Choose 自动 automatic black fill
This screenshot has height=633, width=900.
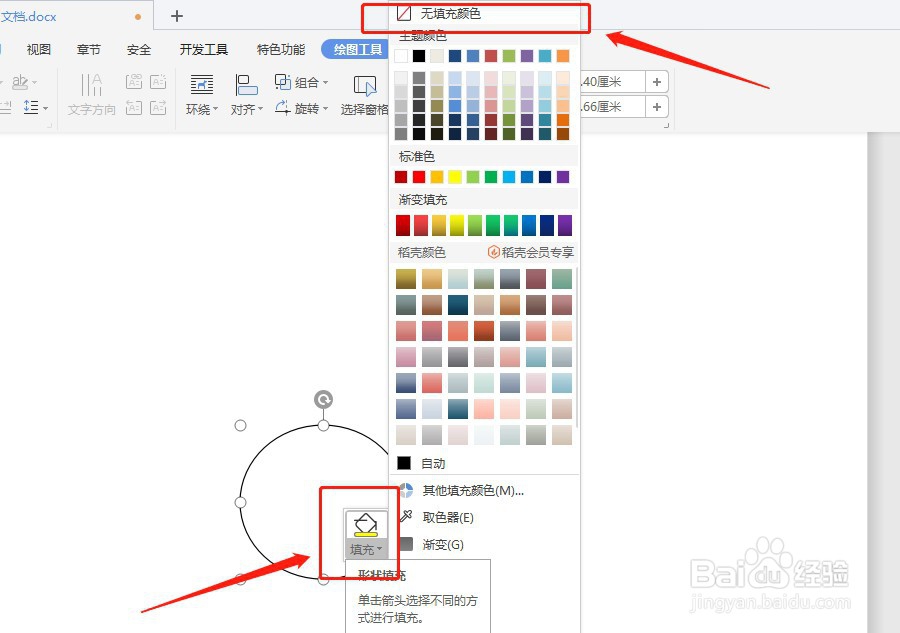(431, 462)
